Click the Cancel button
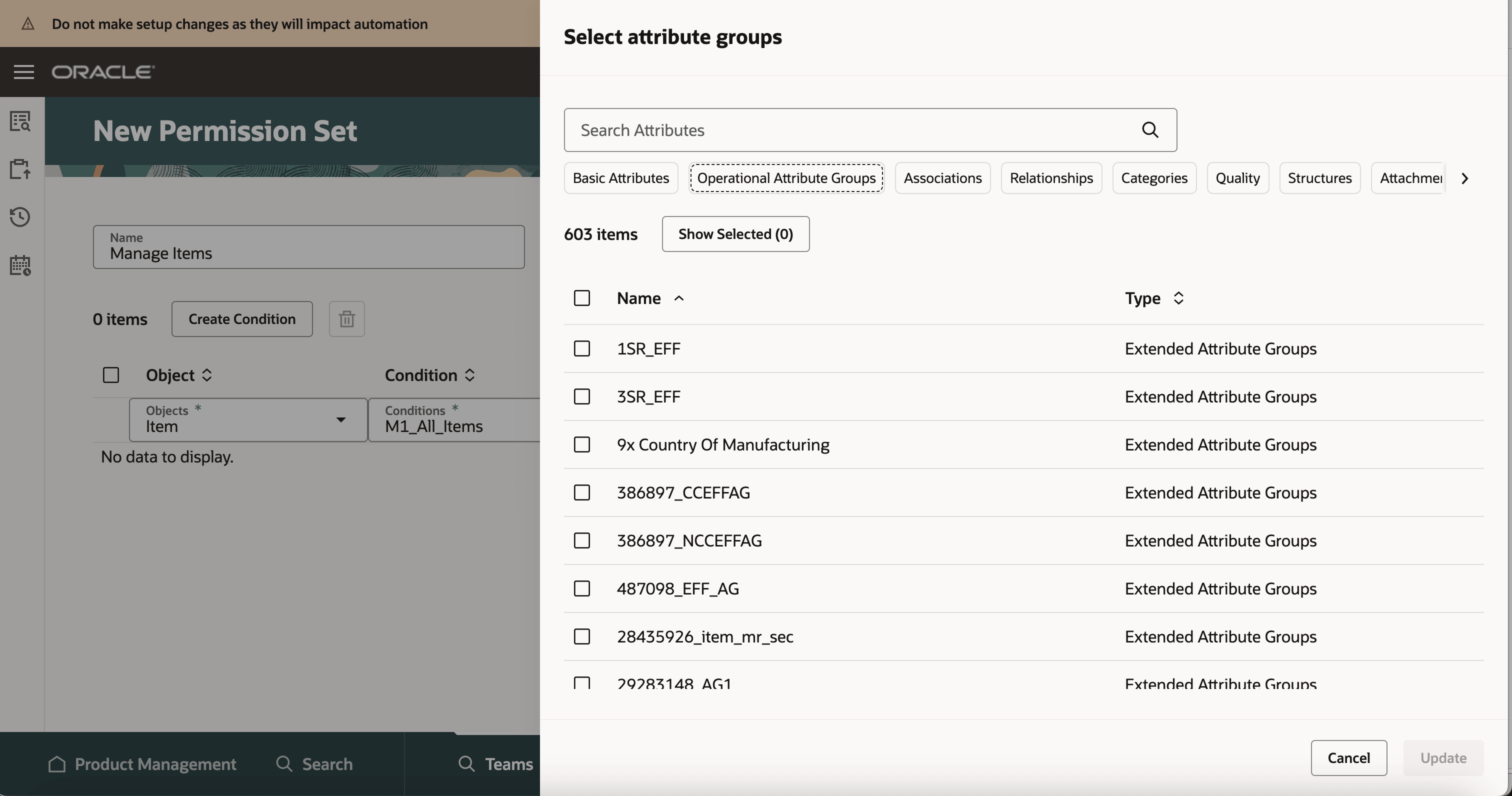The width and height of the screenshot is (1512, 796). tap(1349, 758)
